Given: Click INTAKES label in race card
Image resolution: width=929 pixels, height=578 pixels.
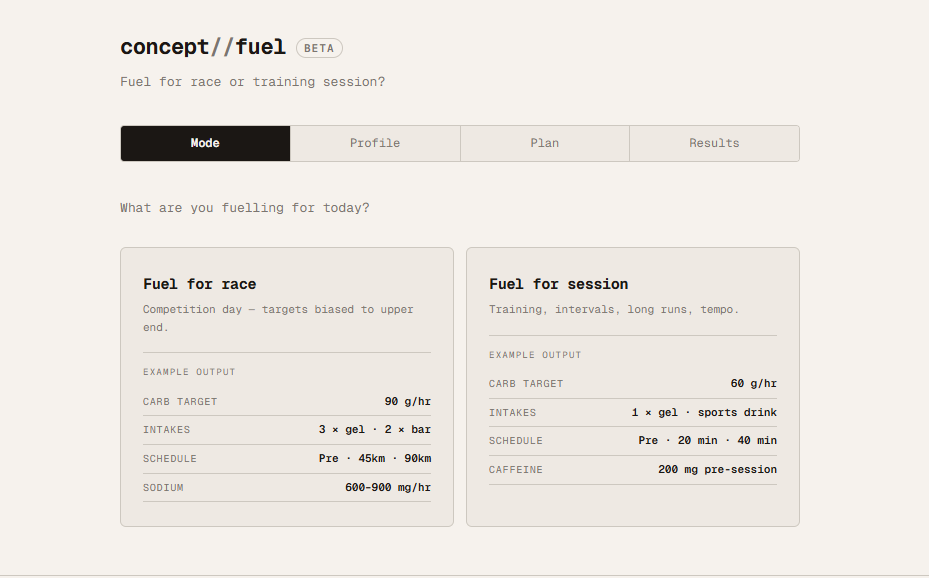Looking at the screenshot, I should (x=166, y=430).
